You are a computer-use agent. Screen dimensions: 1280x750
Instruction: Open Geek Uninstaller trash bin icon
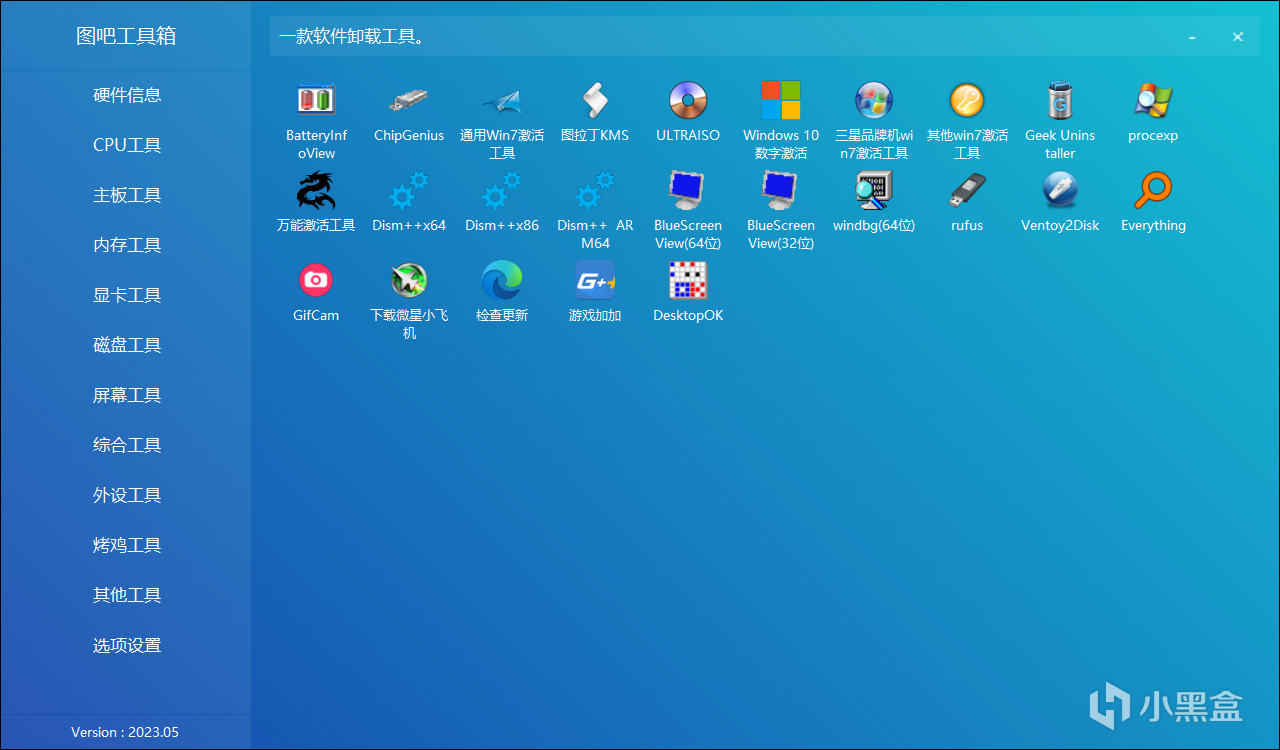click(x=1060, y=100)
